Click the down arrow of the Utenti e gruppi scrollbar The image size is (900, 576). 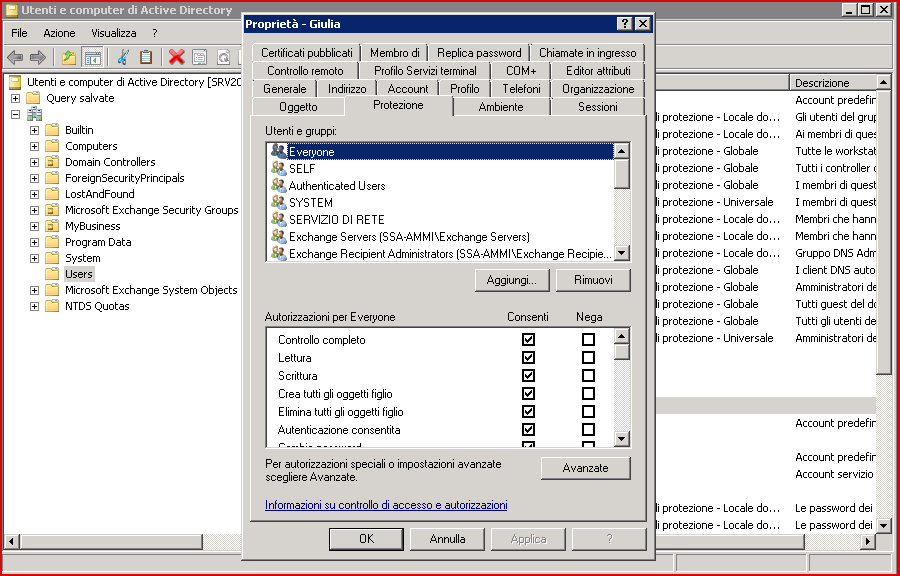click(x=621, y=253)
